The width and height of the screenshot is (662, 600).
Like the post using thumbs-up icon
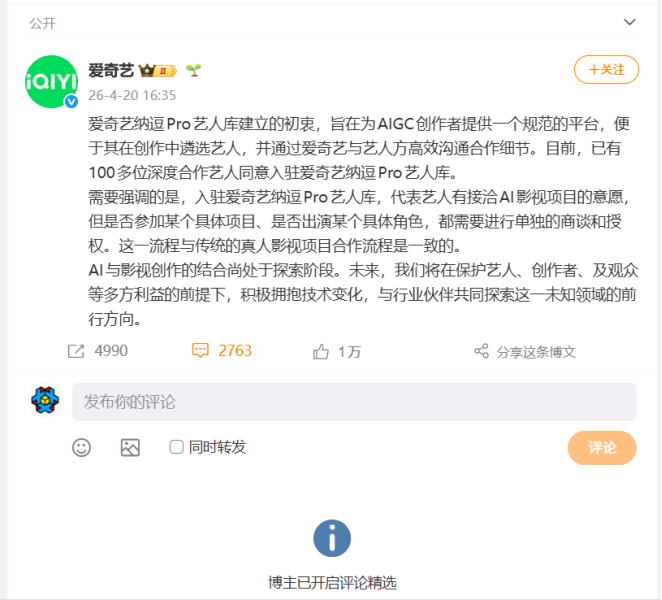click(x=321, y=351)
